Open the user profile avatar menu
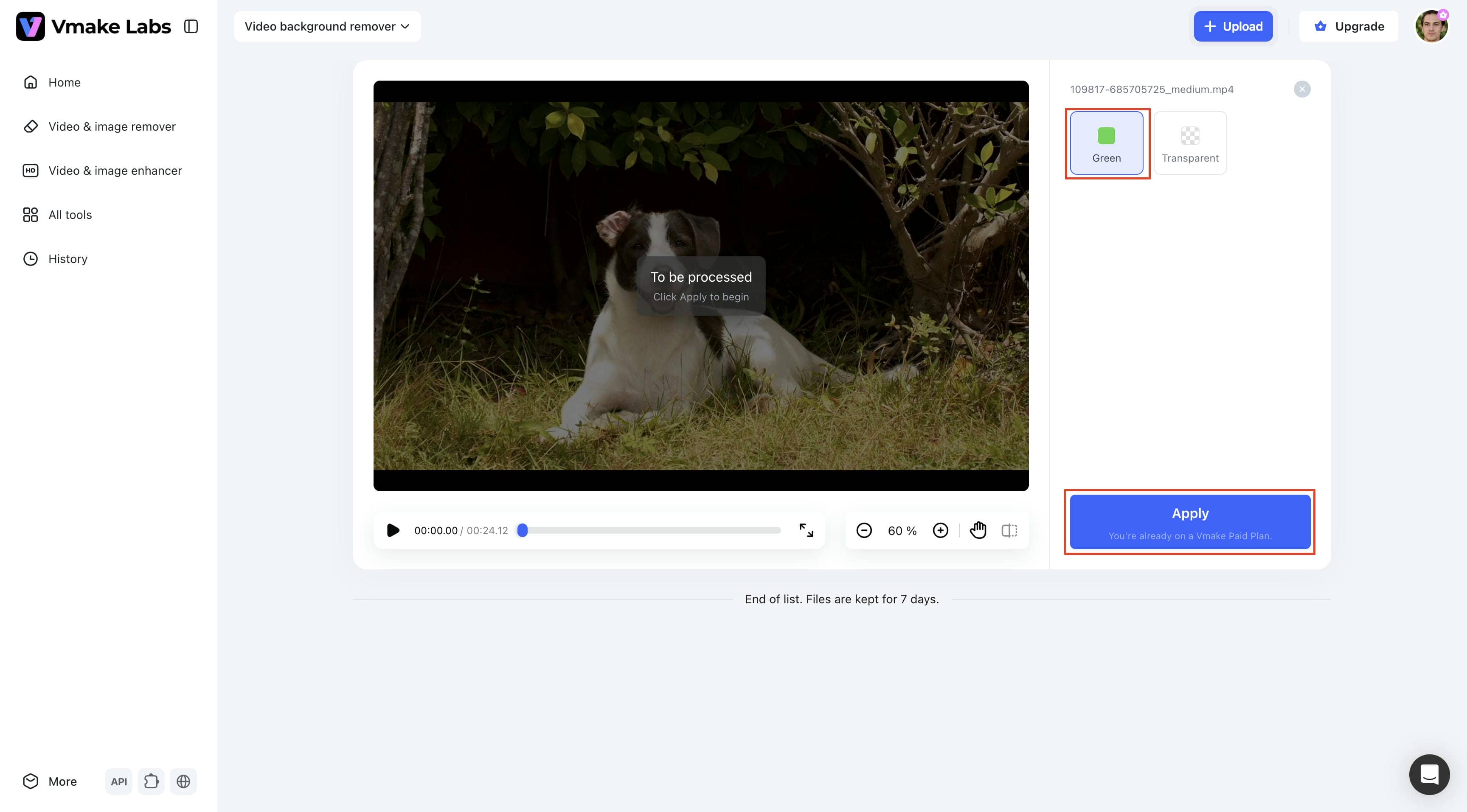 click(1432, 26)
